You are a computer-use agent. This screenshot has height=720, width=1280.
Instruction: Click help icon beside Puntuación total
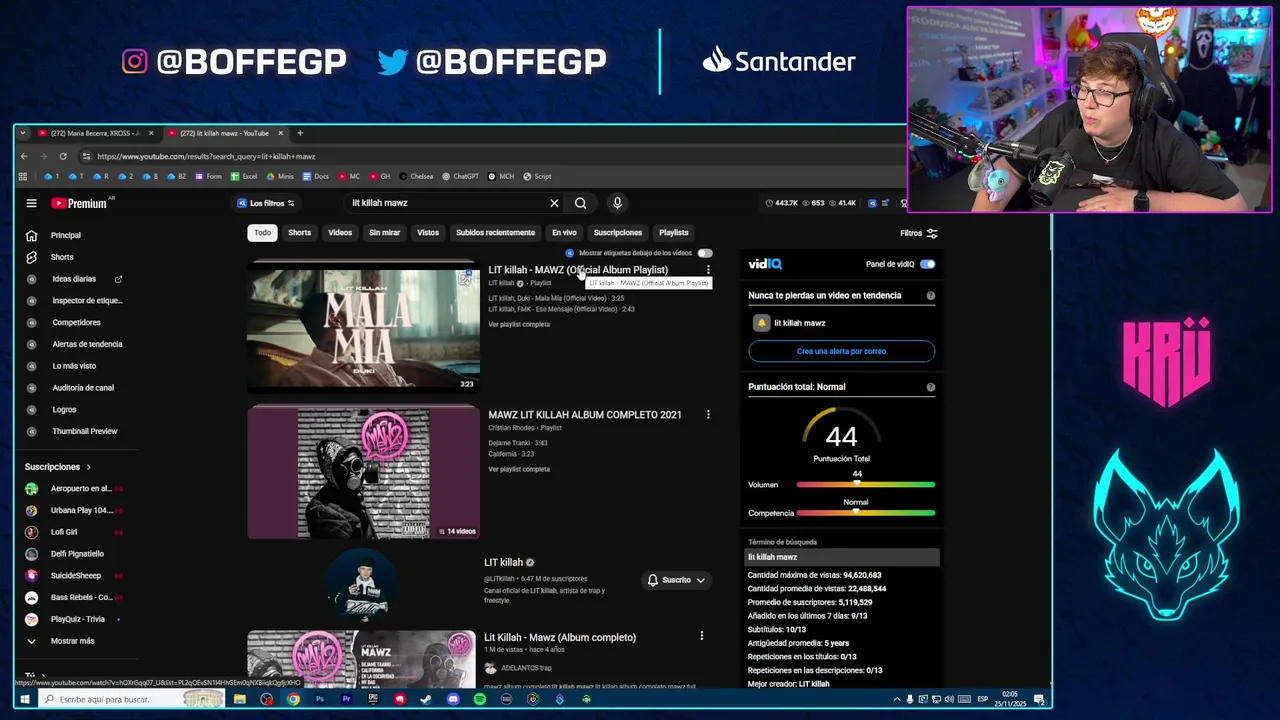tap(931, 387)
